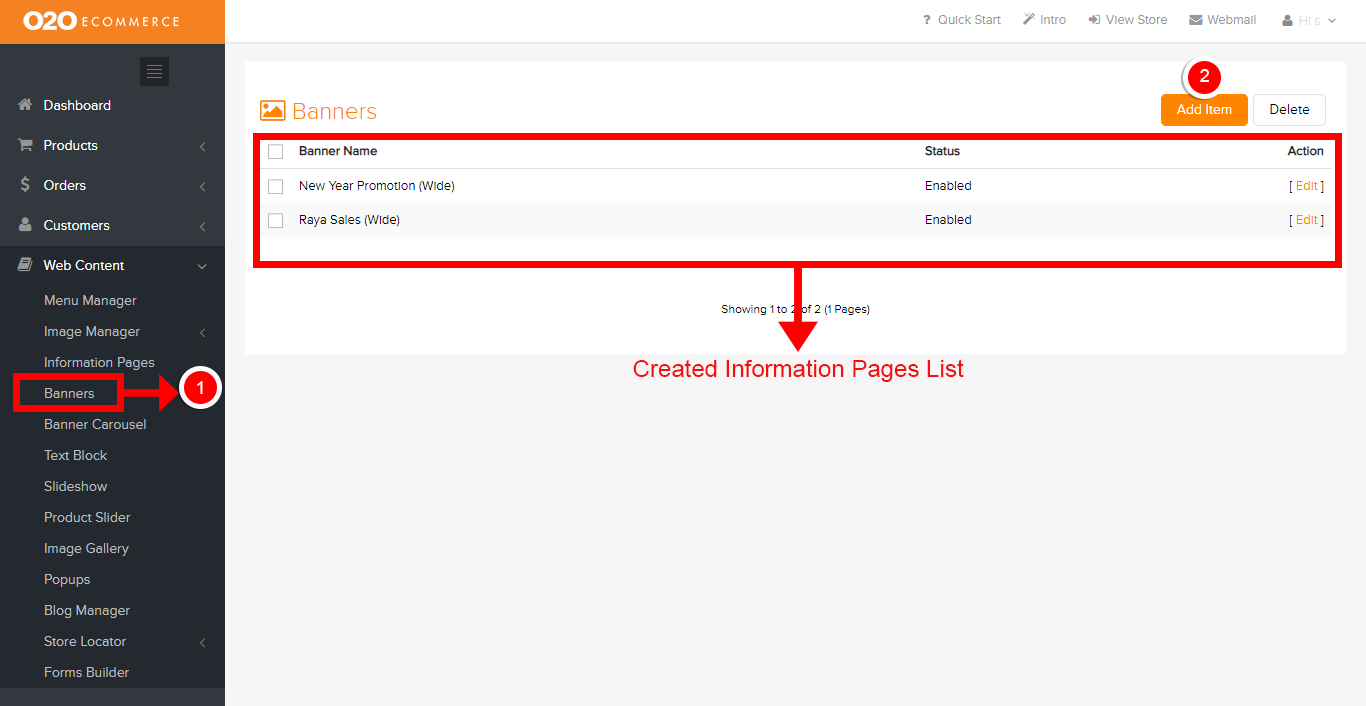This screenshot has width=1366, height=706.
Task: Click the Banner Name column header
Action: coord(338,151)
